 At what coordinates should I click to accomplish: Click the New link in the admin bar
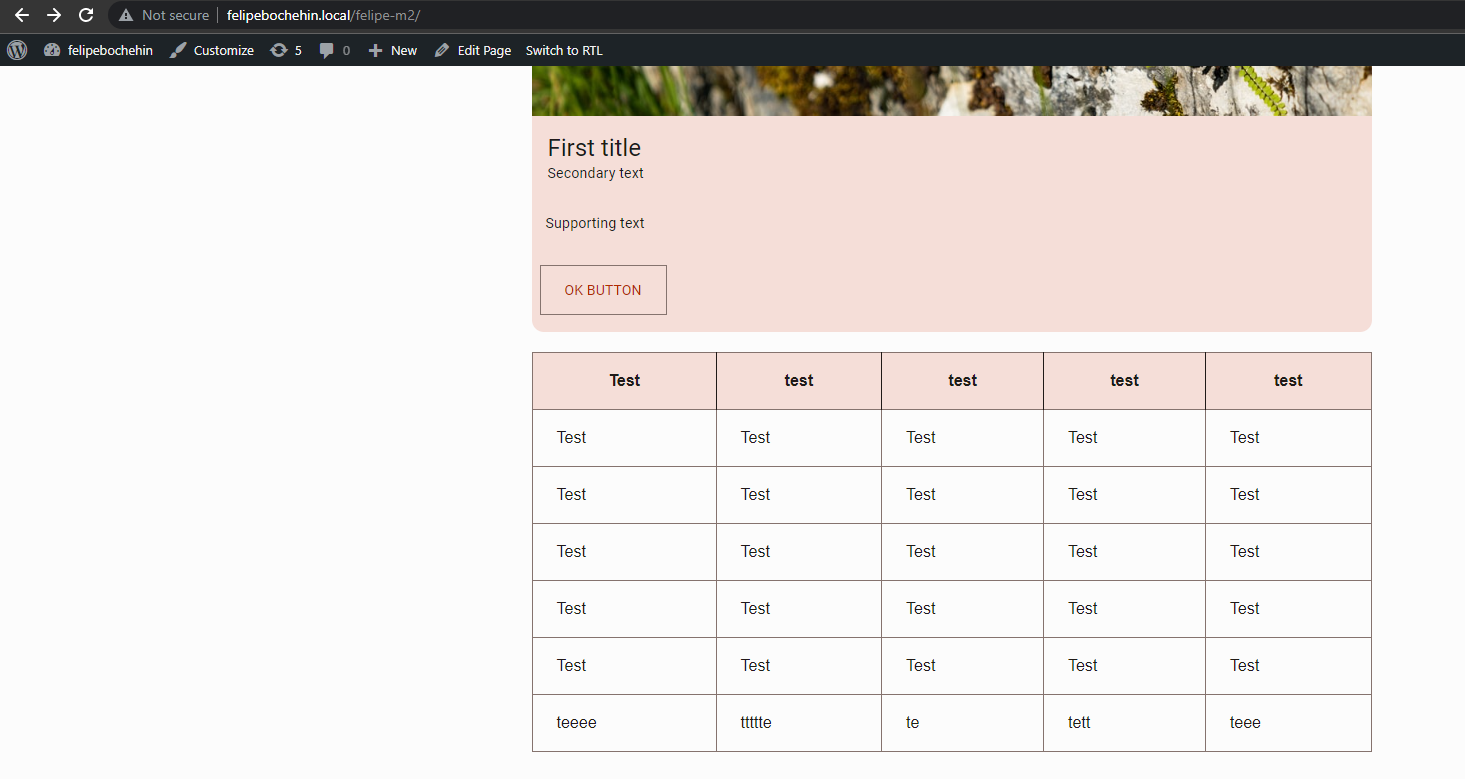403,50
